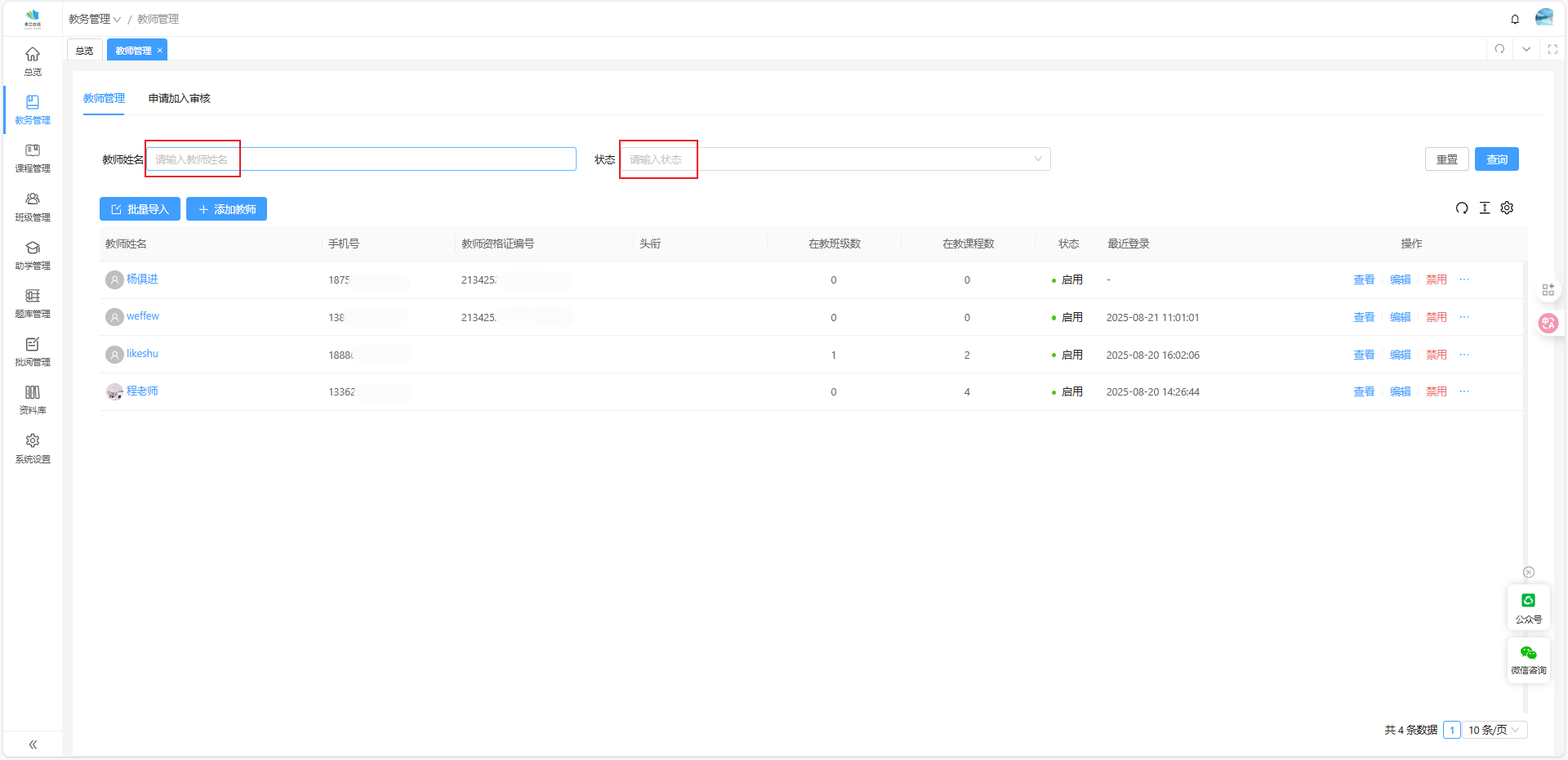The height and width of the screenshot is (760, 1568).
Task: Expand the 教务管理 breadcrumb menu
Action: pos(94,19)
